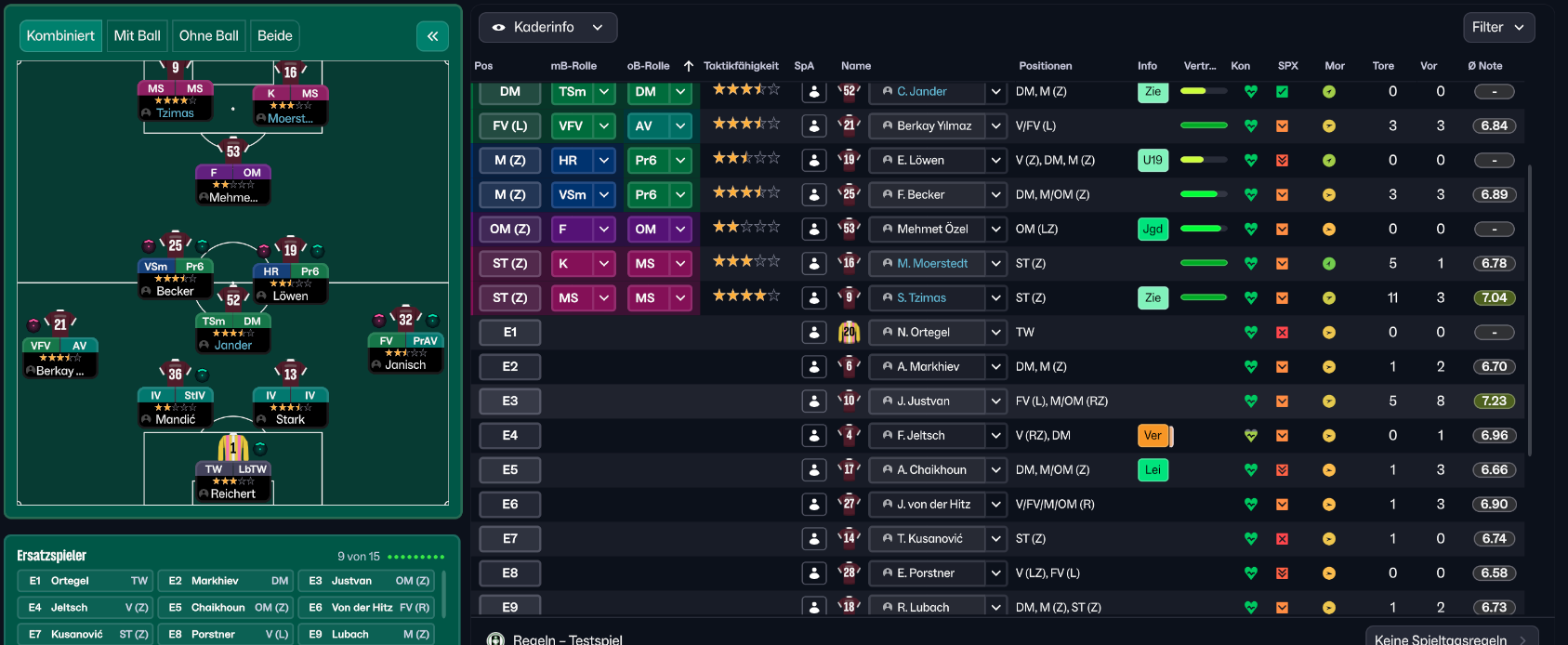Expand the Filter dropdown
The image size is (1568, 645).
pyautogui.click(x=1497, y=28)
